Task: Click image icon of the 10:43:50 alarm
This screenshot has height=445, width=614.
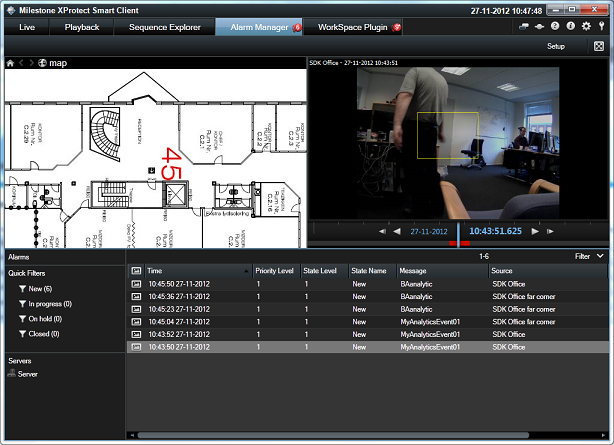Action: (x=136, y=347)
